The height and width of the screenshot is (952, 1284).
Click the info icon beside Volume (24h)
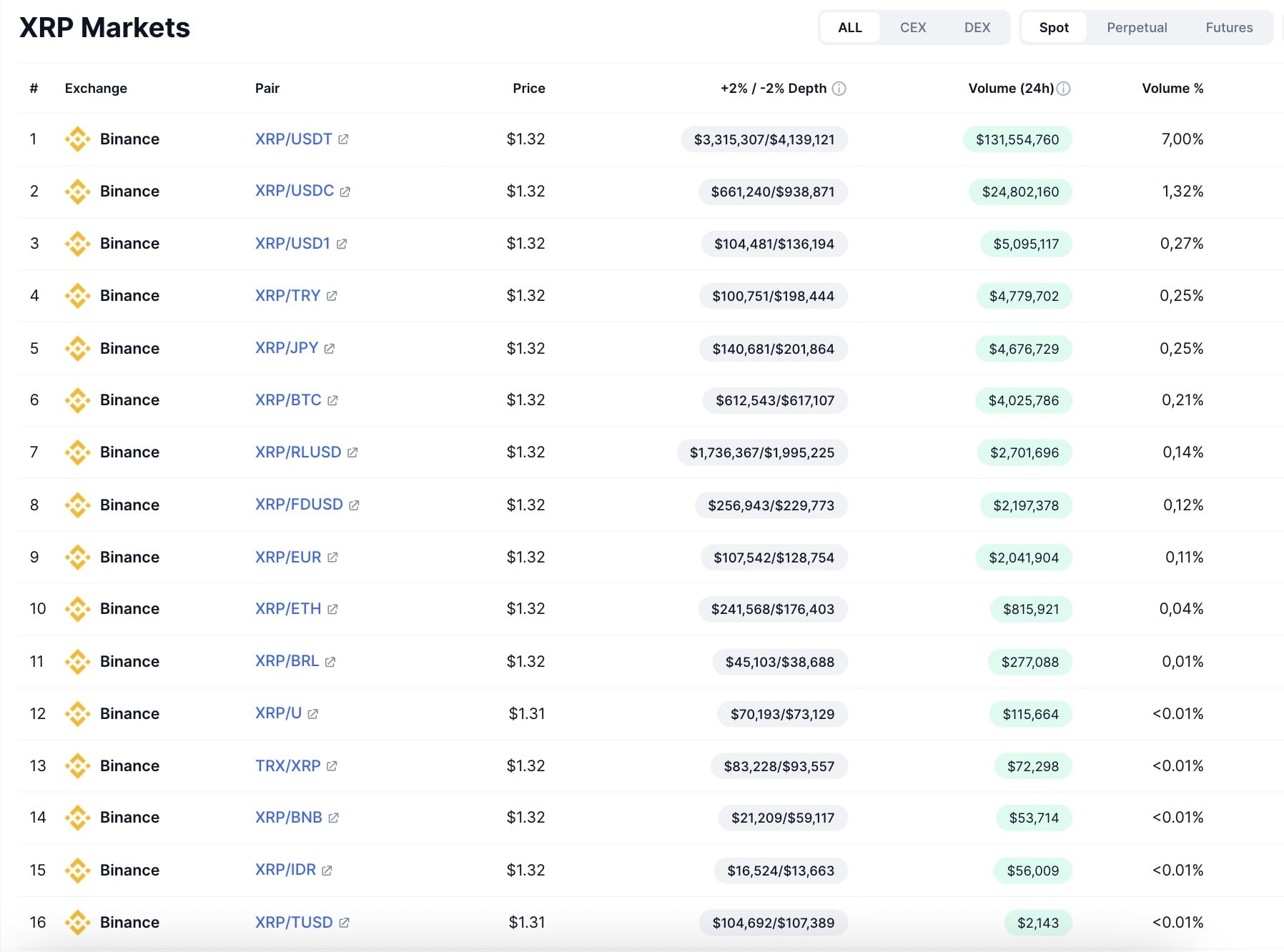pyautogui.click(x=1065, y=89)
